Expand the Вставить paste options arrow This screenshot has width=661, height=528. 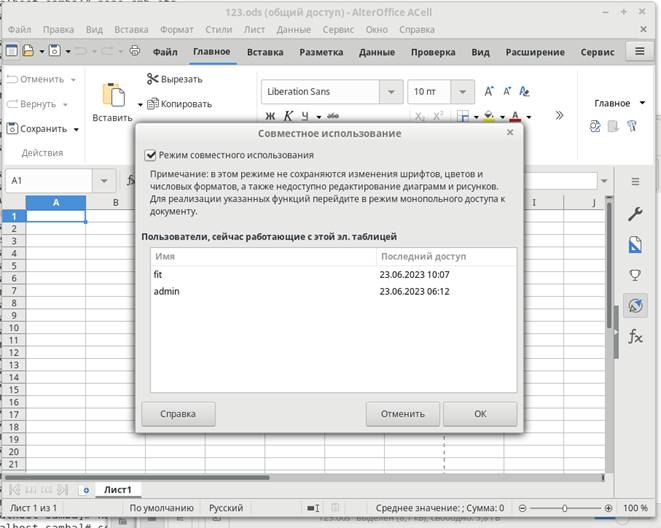[140, 105]
